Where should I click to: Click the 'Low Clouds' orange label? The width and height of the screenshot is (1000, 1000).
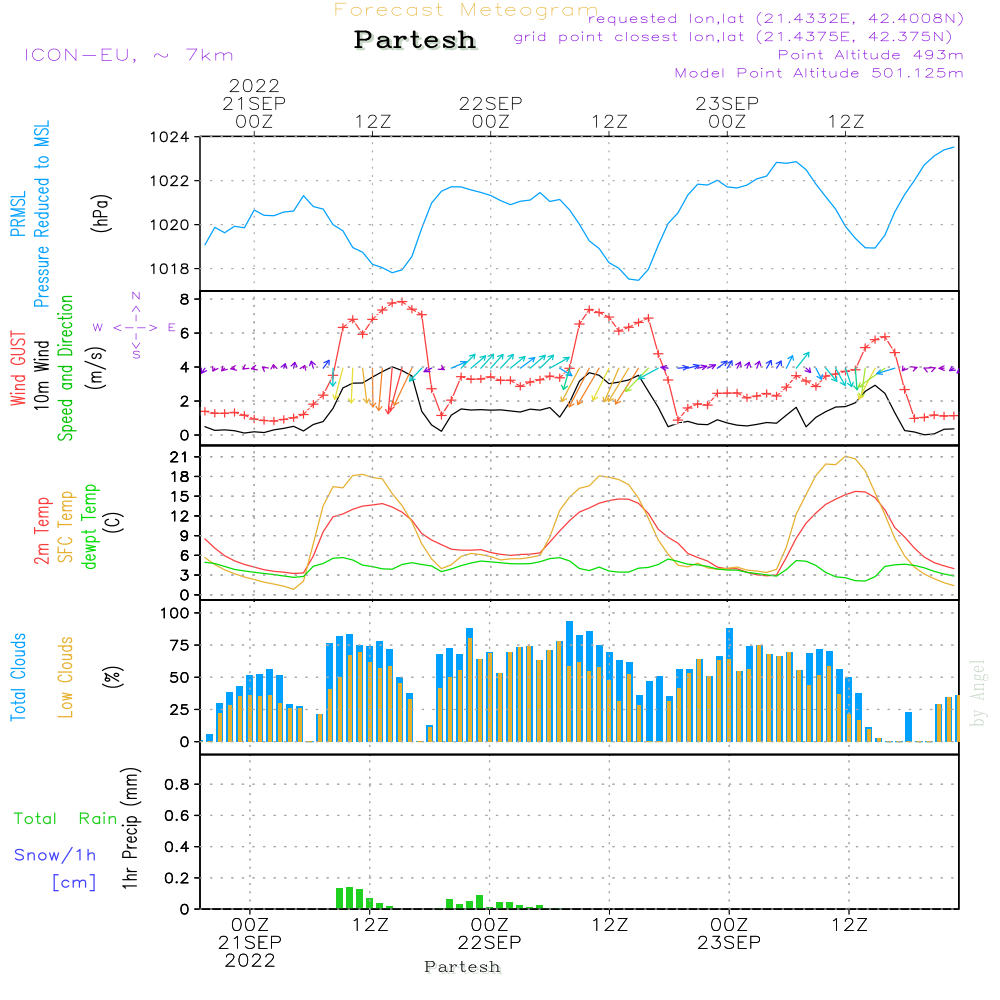click(x=66, y=677)
